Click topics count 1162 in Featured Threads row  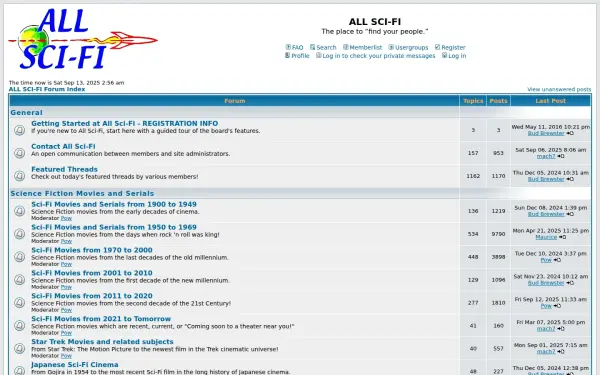click(473, 176)
